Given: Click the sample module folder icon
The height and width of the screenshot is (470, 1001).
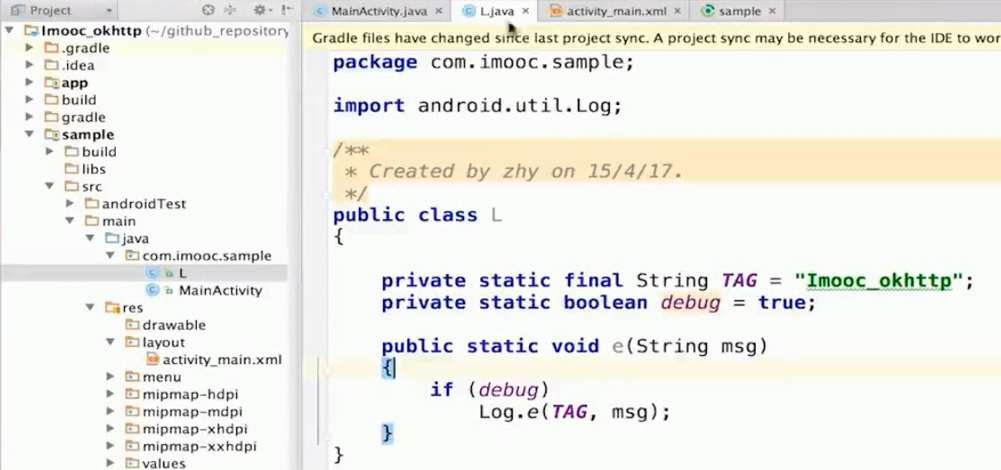Looking at the screenshot, I should (x=52, y=134).
